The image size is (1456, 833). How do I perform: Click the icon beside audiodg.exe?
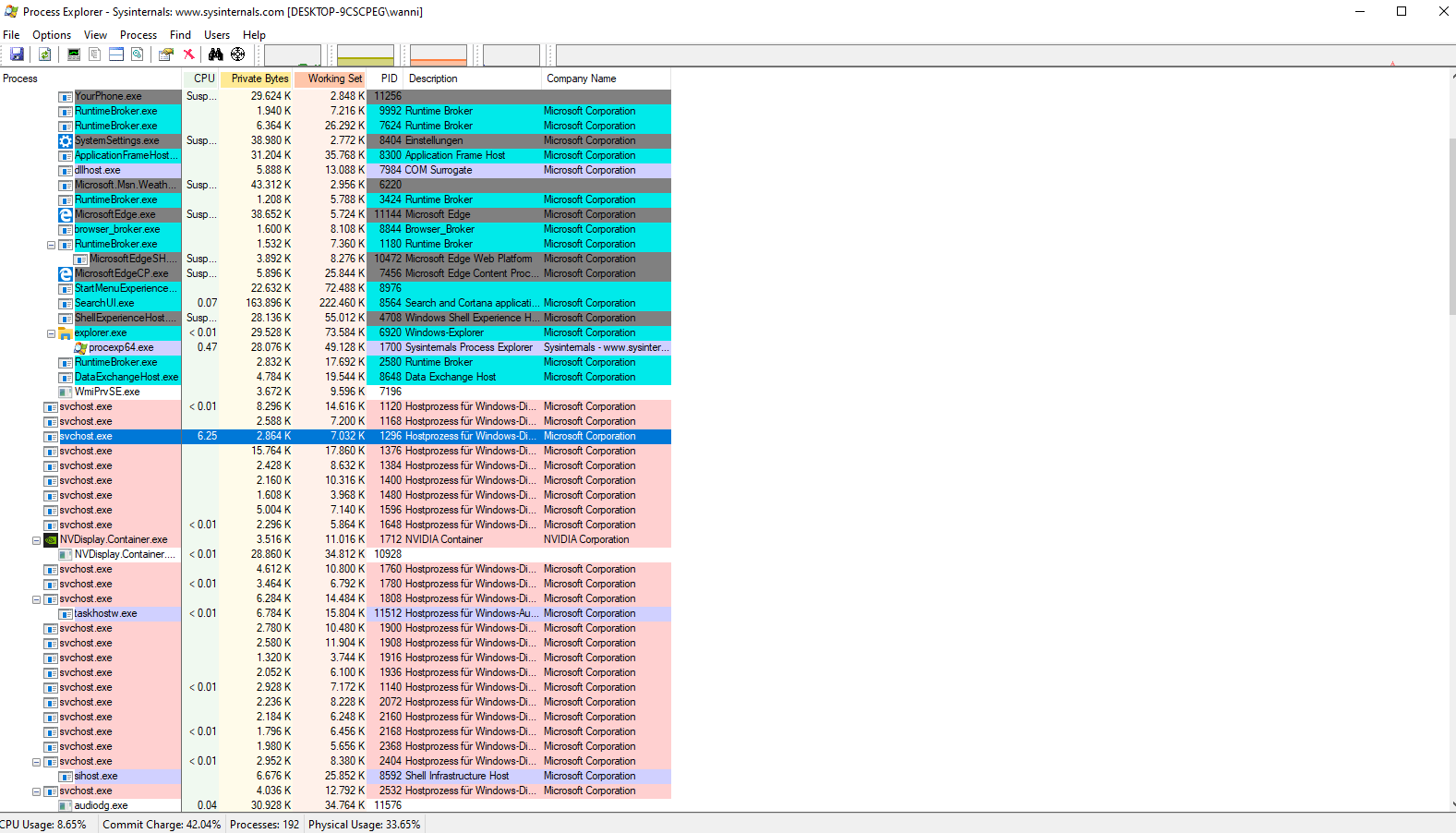pyautogui.click(x=66, y=805)
